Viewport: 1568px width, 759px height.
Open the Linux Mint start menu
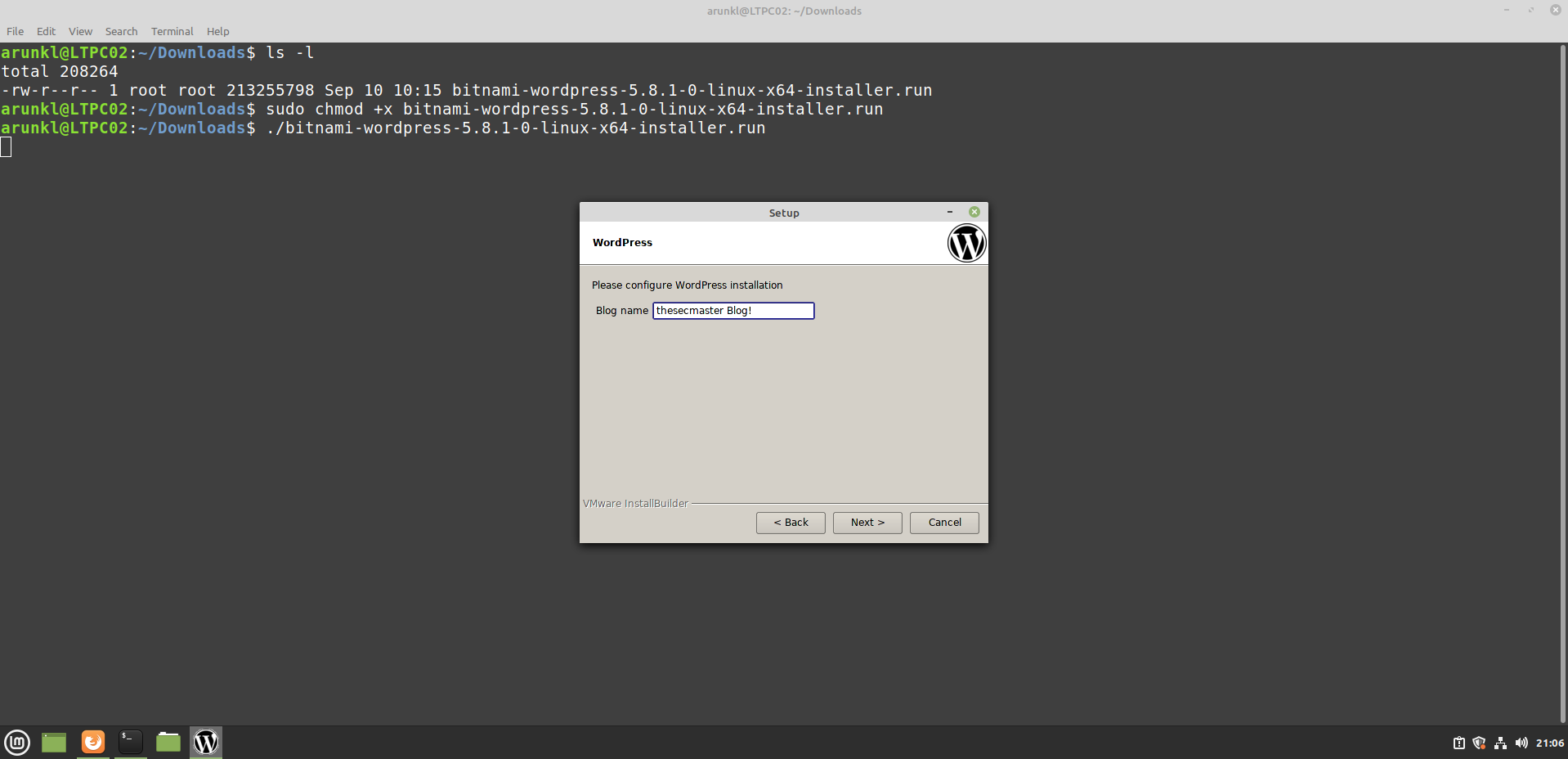pos(17,742)
